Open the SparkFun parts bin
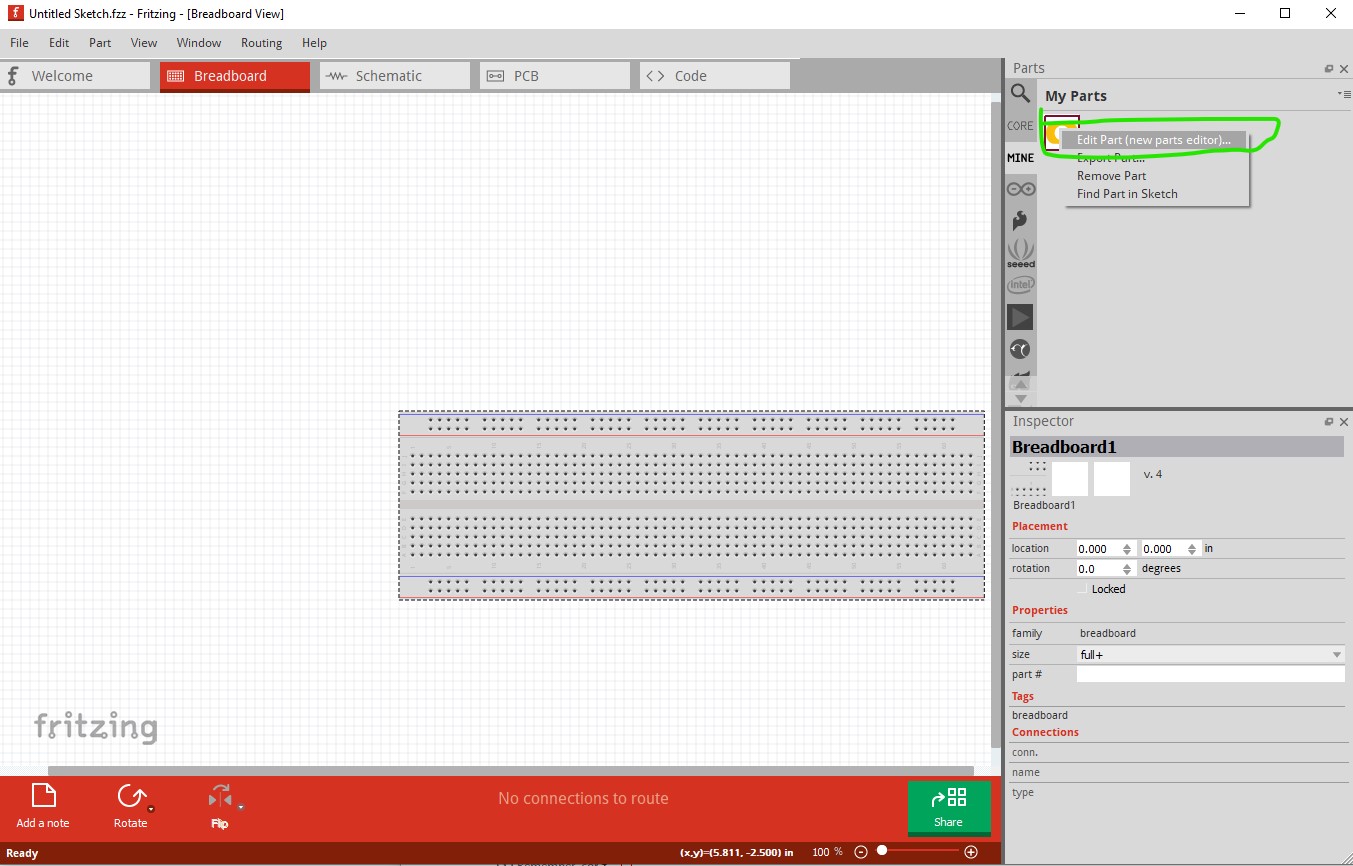 point(1020,220)
